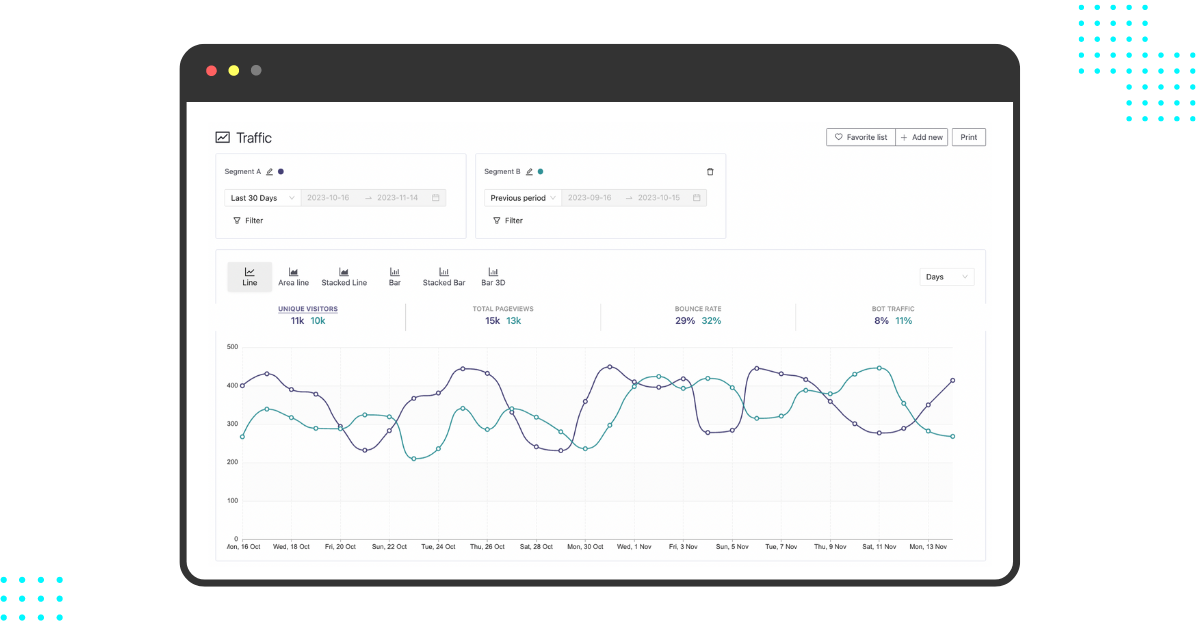The image size is (1200, 630).
Task: Choose the Bar 3D chart type
Action: [493, 277]
